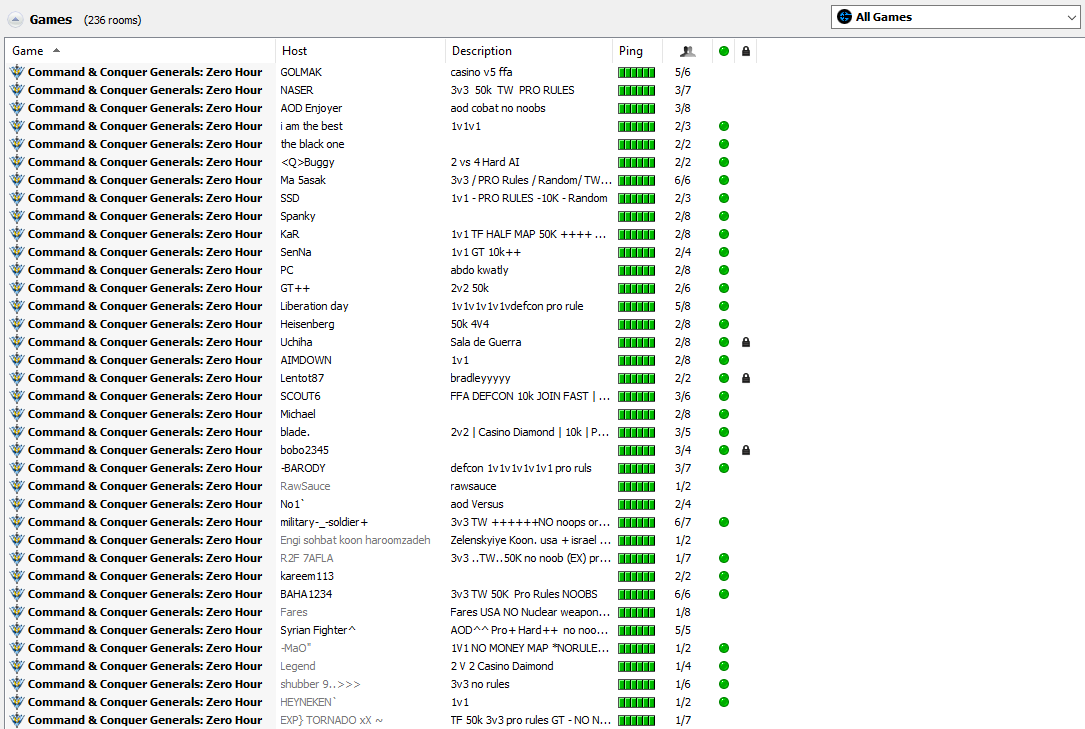Click the game icon in Legend's row

pyautogui.click(x=17, y=665)
